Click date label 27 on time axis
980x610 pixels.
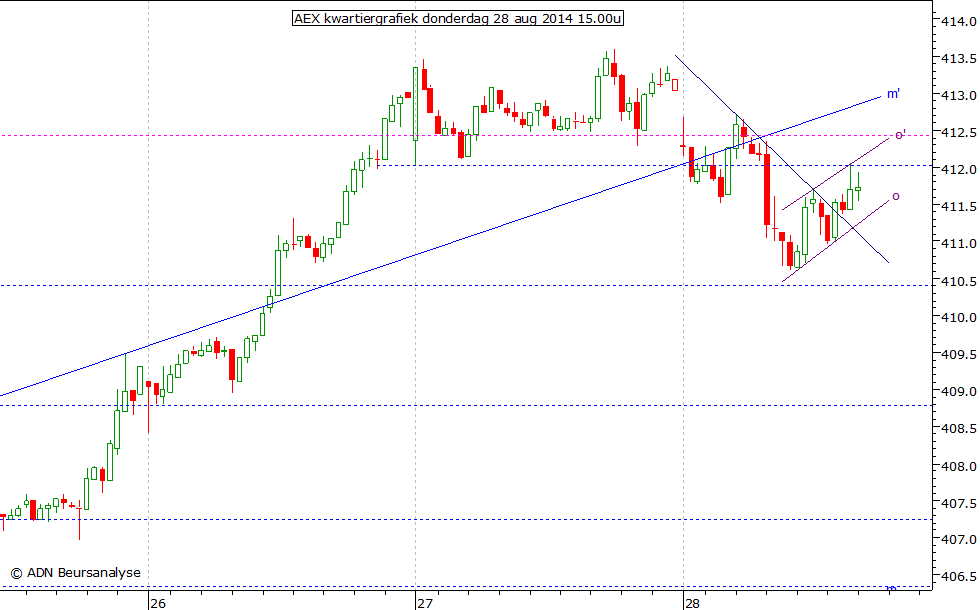point(426,603)
